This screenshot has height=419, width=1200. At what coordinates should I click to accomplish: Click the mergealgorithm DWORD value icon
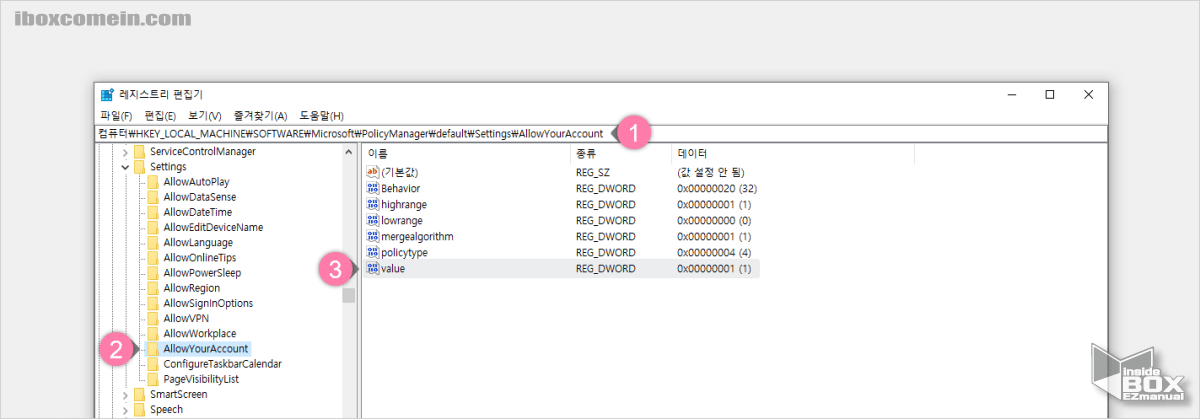[x=373, y=236]
